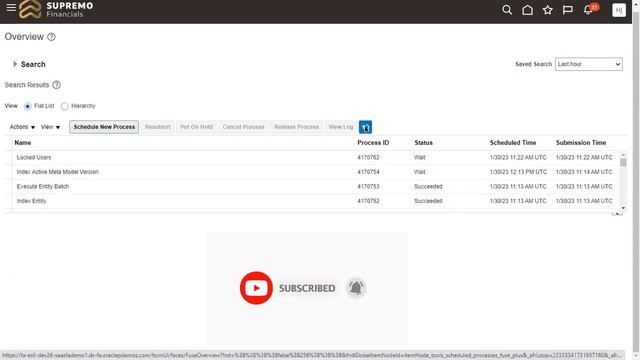640x360 pixels.
Task: Click table scrollbar up arrow
Action: tap(623, 155)
